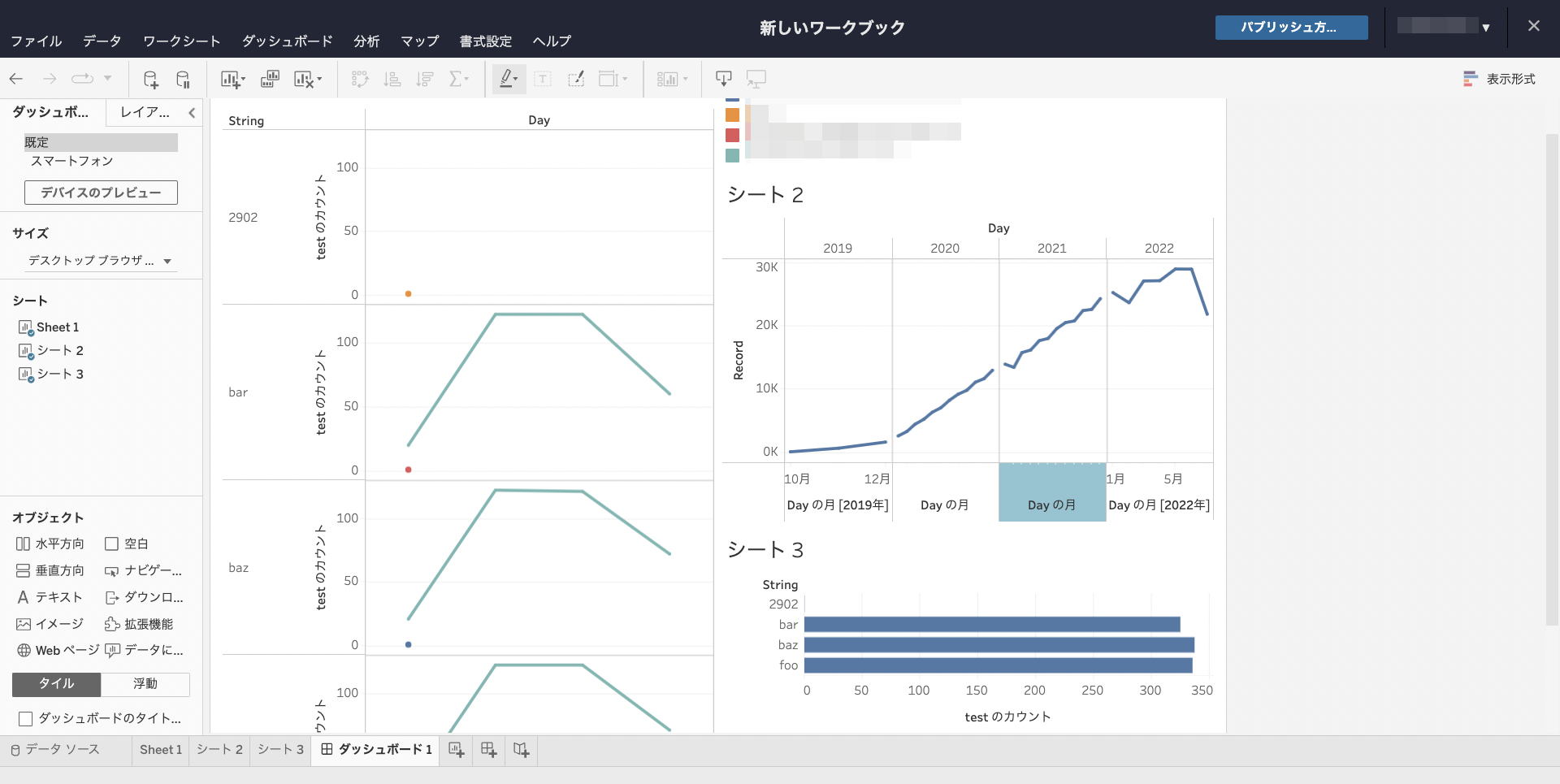1560x784 pixels.
Task: Click the undo back arrow
Action: (x=16, y=79)
